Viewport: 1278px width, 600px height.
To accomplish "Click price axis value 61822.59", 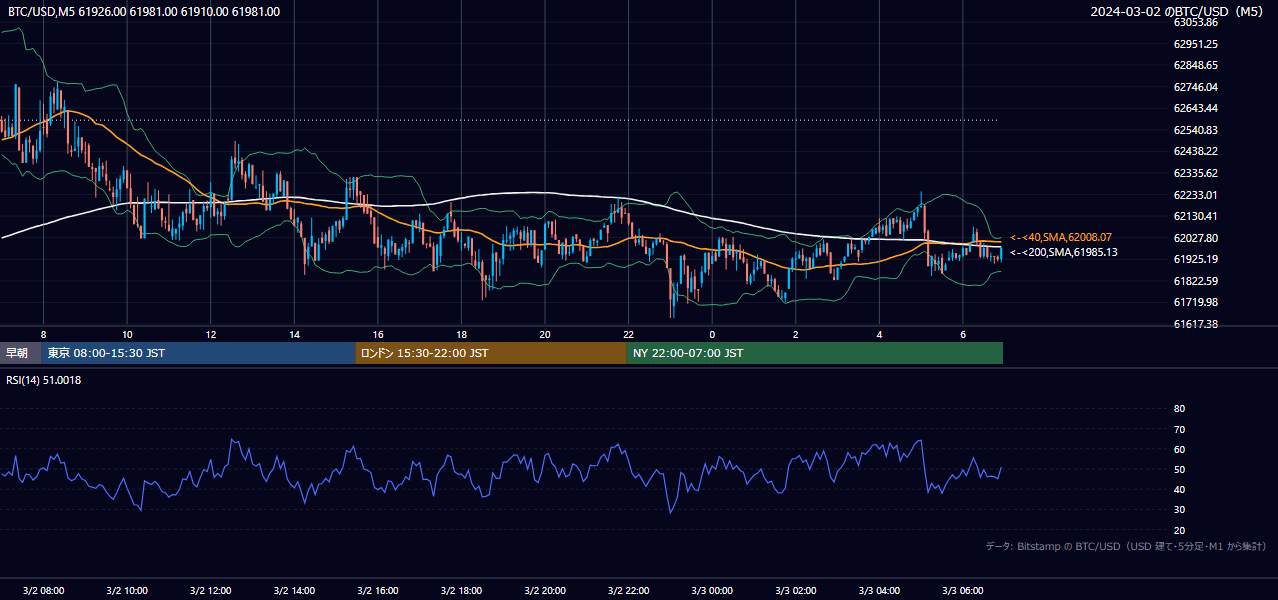I will 1195,281.
